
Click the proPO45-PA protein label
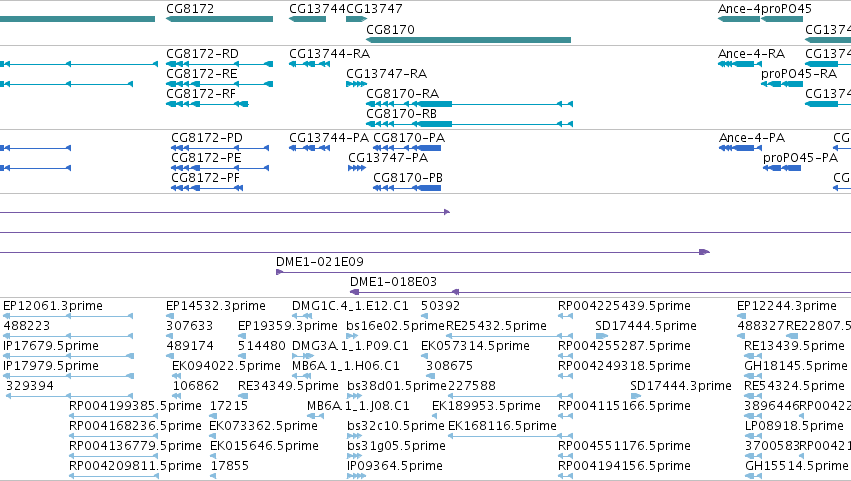click(801, 158)
